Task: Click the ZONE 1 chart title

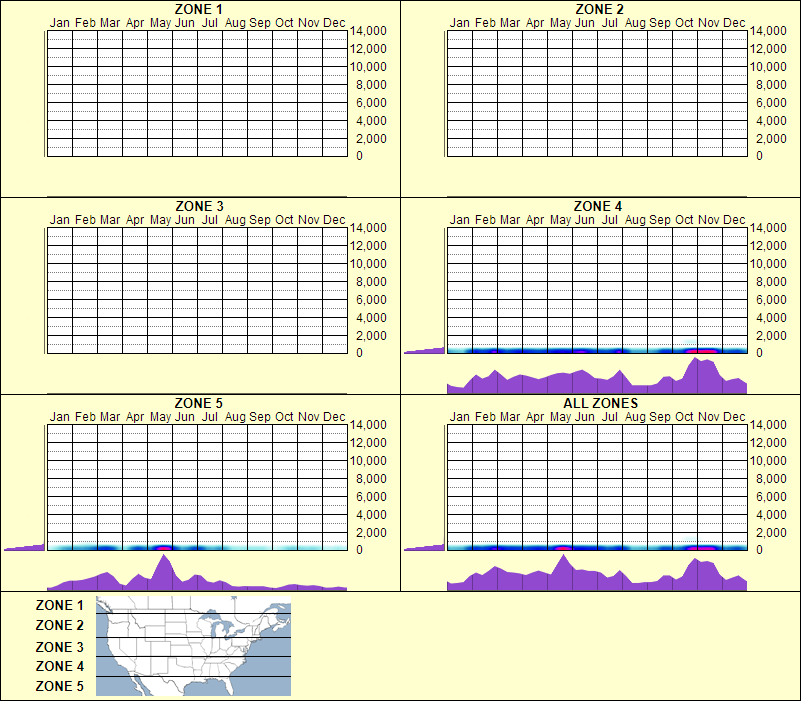Action: [197, 8]
